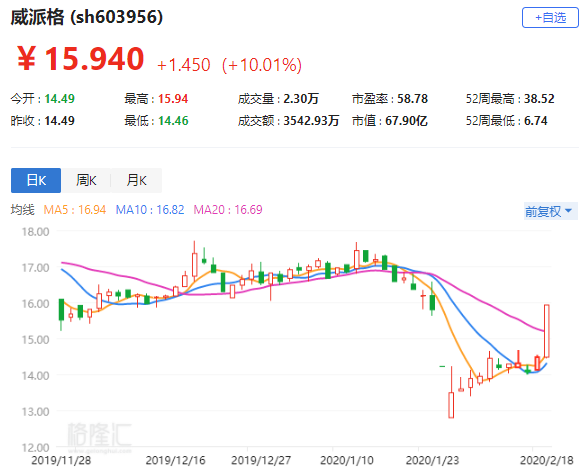Click the 12.00 price axis label
584x471 pixels.
pos(35,447)
